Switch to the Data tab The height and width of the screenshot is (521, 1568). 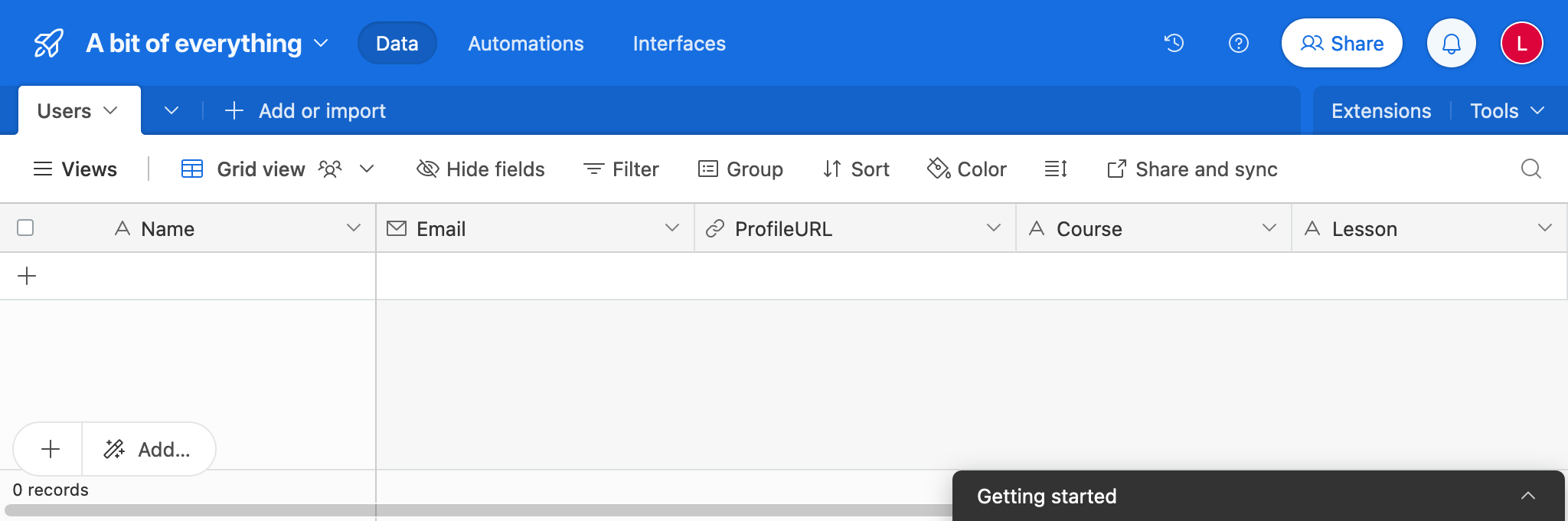(397, 44)
